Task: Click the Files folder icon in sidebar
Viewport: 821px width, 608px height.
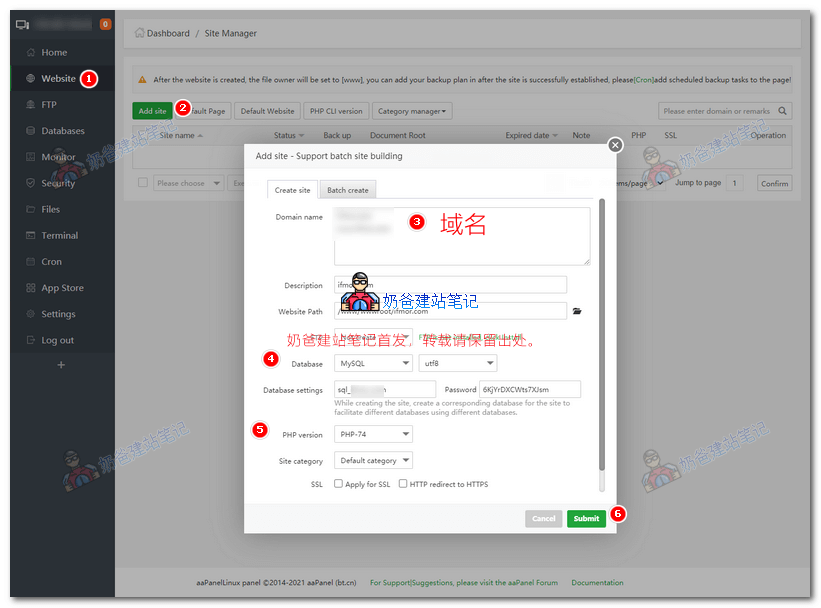Action: [30, 210]
